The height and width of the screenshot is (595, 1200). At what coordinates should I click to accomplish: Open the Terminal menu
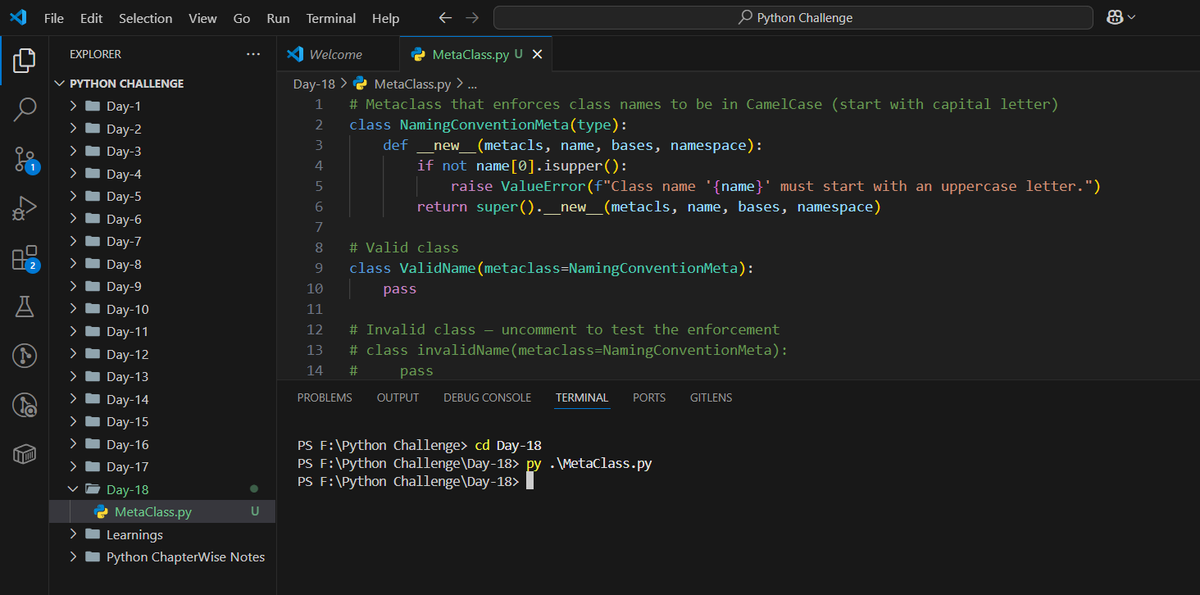click(331, 18)
